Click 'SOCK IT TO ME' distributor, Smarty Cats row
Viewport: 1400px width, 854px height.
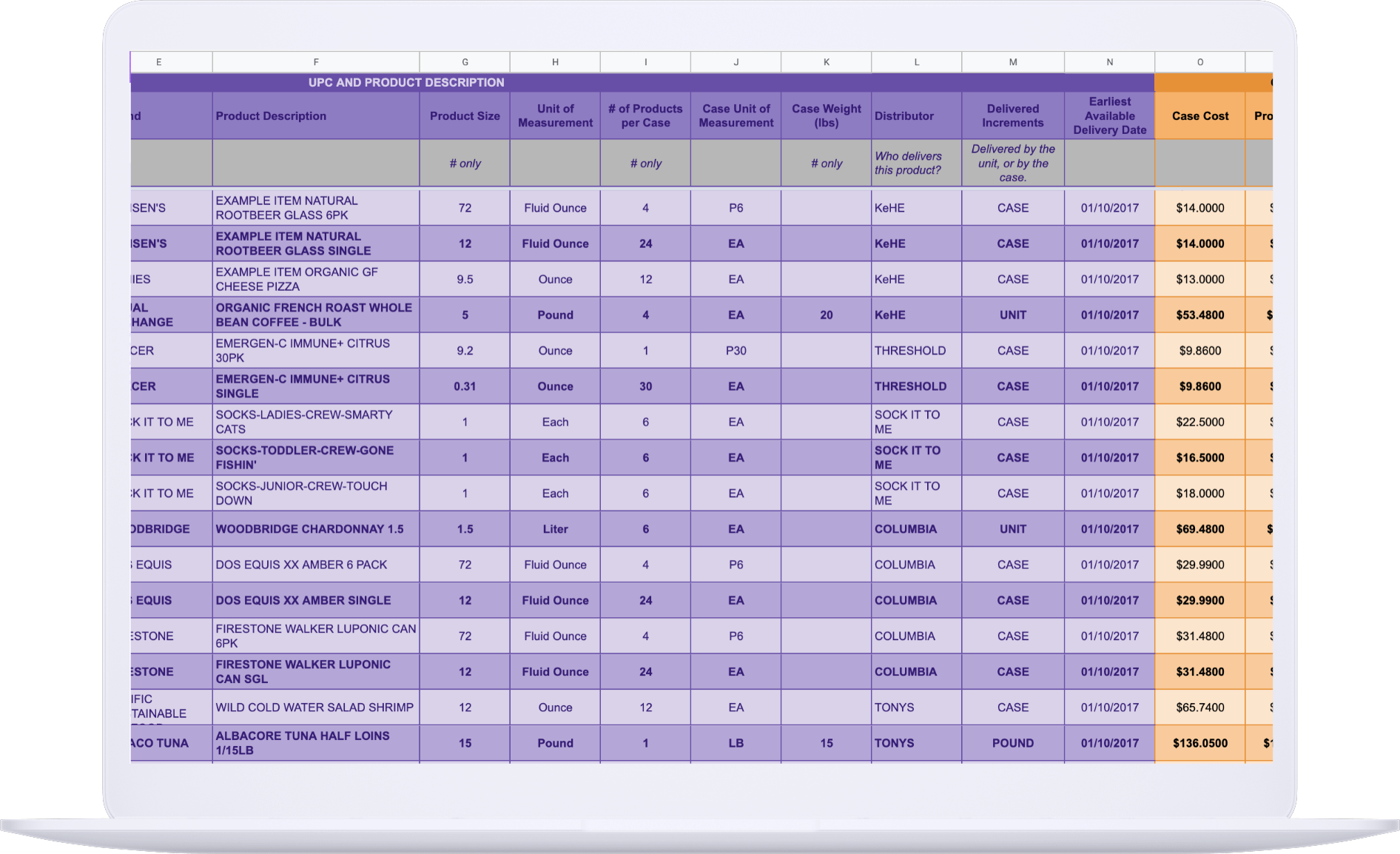coord(917,422)
